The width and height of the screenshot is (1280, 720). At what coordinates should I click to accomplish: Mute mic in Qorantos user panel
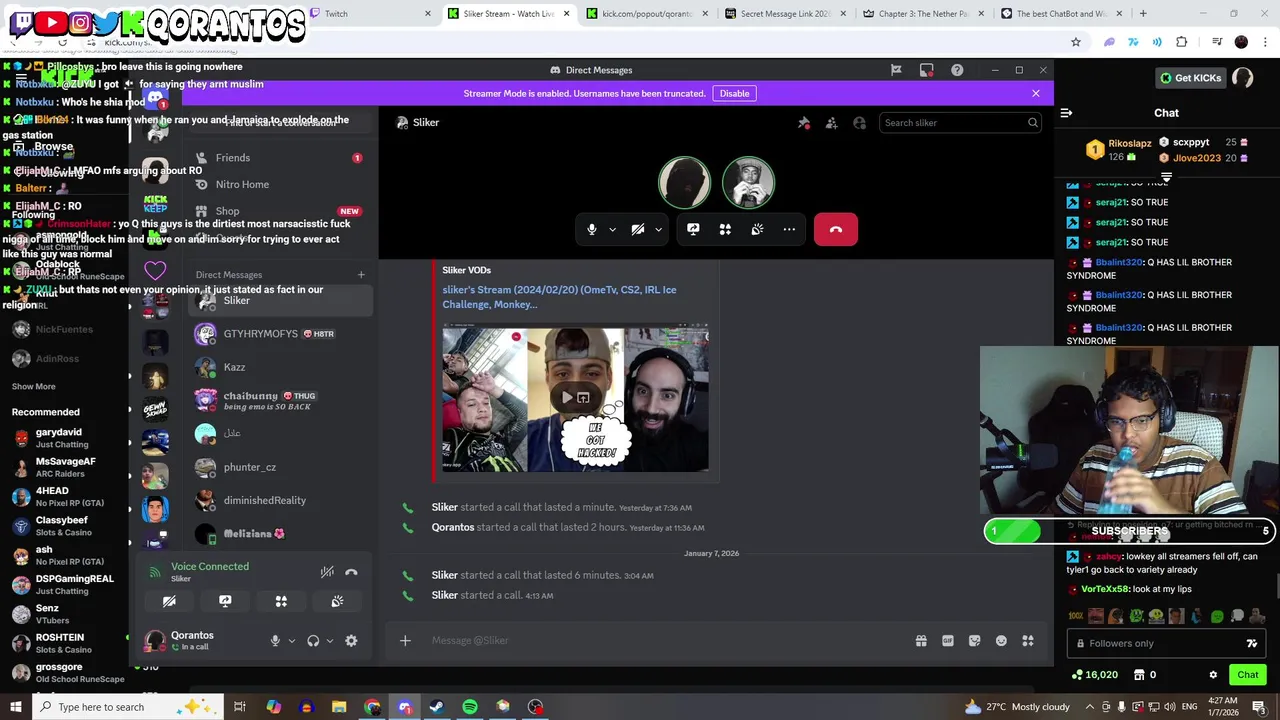[x=275, y=641]
